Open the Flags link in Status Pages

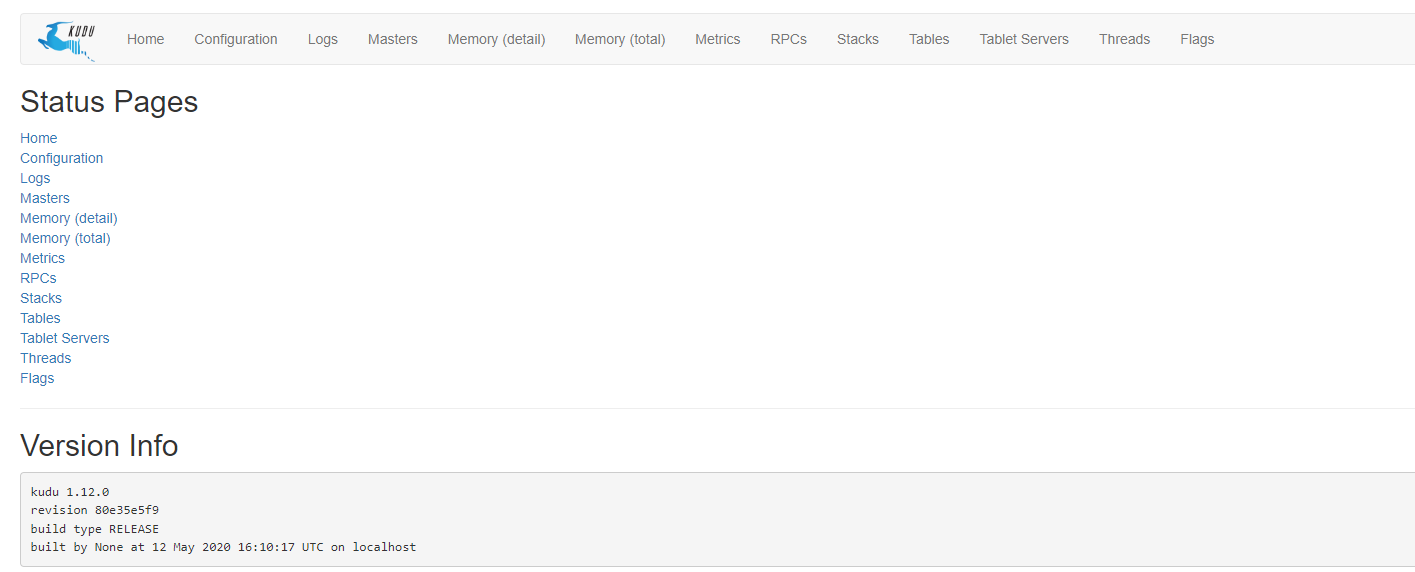37,378
